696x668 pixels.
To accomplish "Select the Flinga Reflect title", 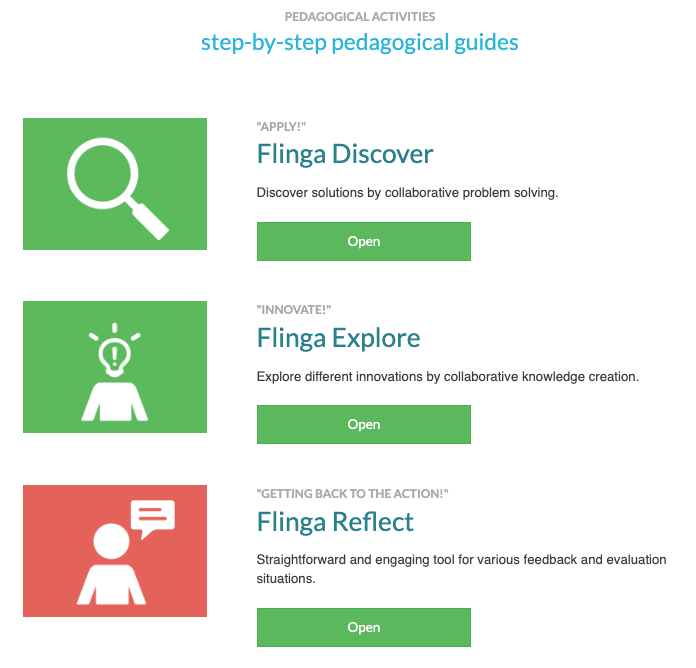I will (x=335, y=522).
